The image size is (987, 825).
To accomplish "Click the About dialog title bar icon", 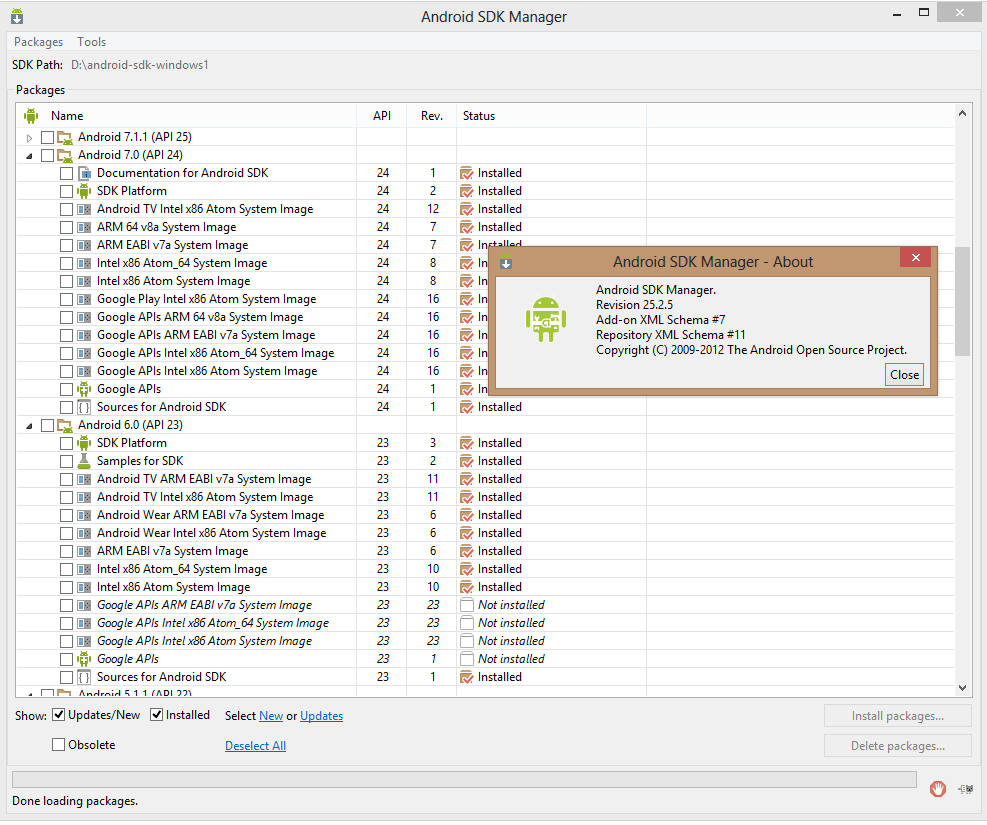I will pyautogui.click(x=506, y=263).
